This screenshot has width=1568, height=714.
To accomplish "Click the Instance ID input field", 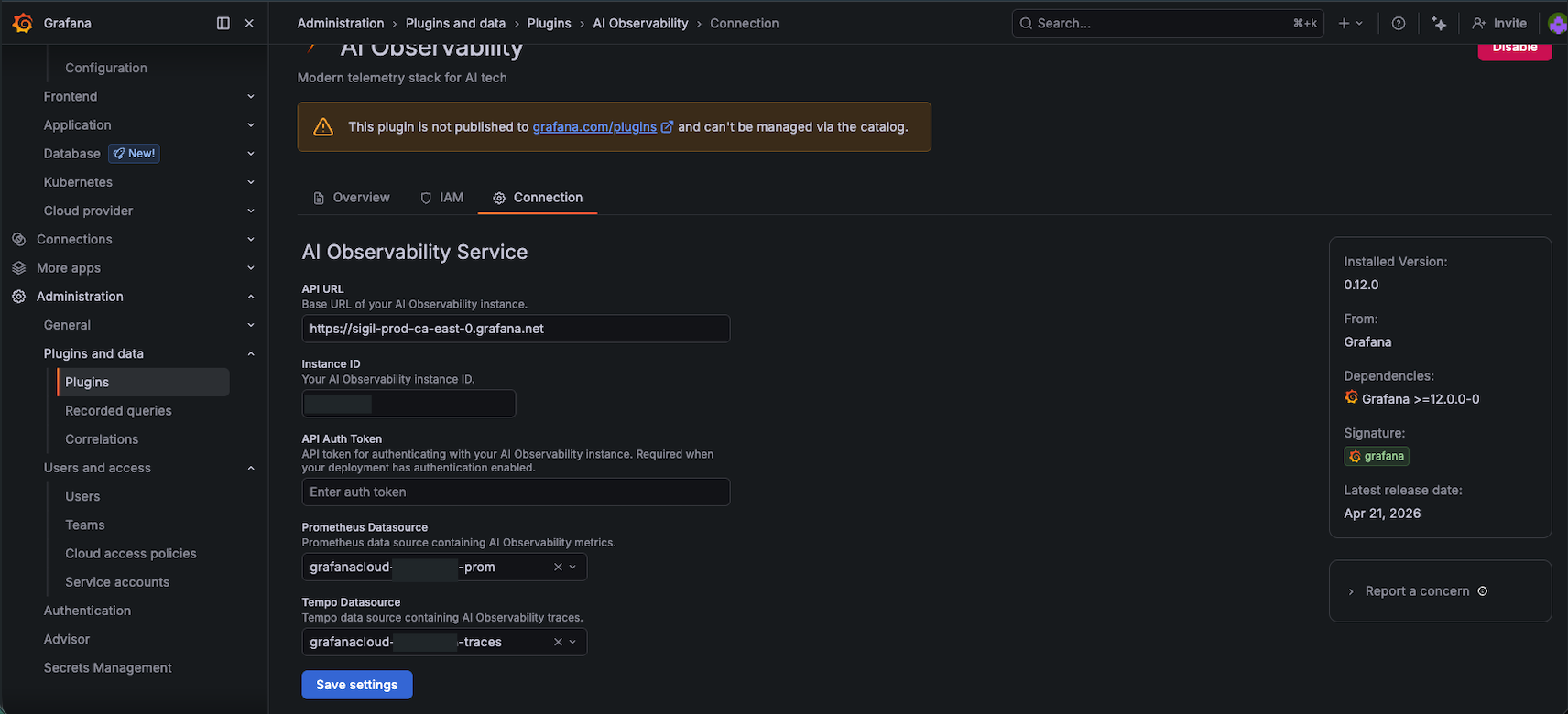I will [x=408, y=404].
